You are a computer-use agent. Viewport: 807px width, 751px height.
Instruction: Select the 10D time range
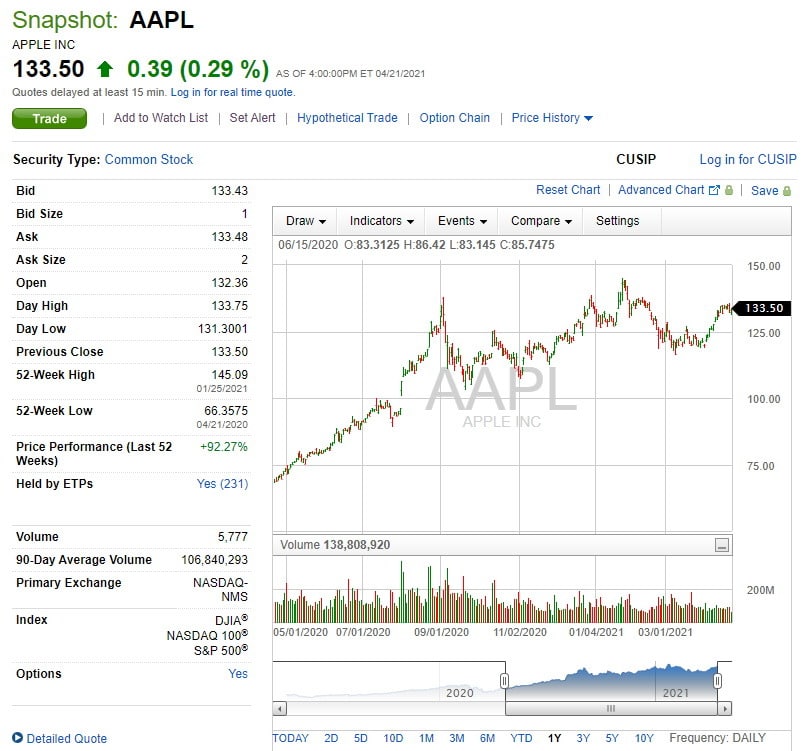(393, 738)
